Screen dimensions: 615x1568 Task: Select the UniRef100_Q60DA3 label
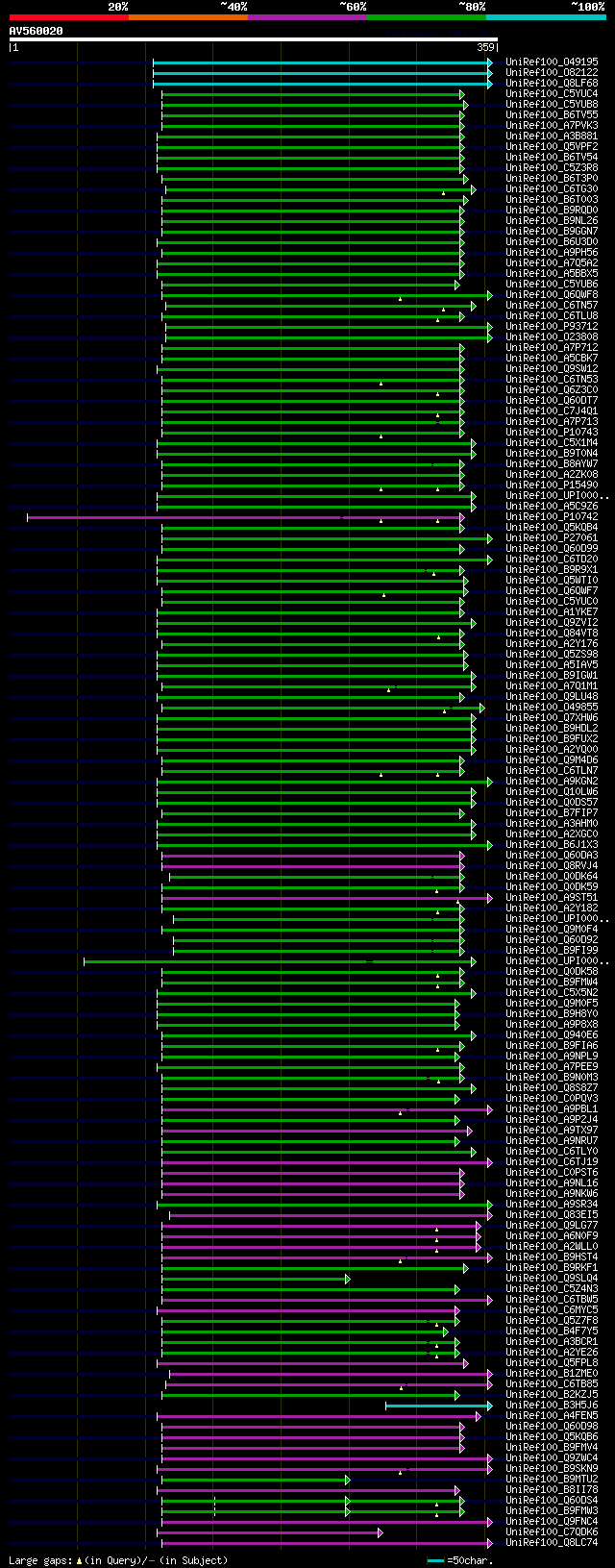552,855
